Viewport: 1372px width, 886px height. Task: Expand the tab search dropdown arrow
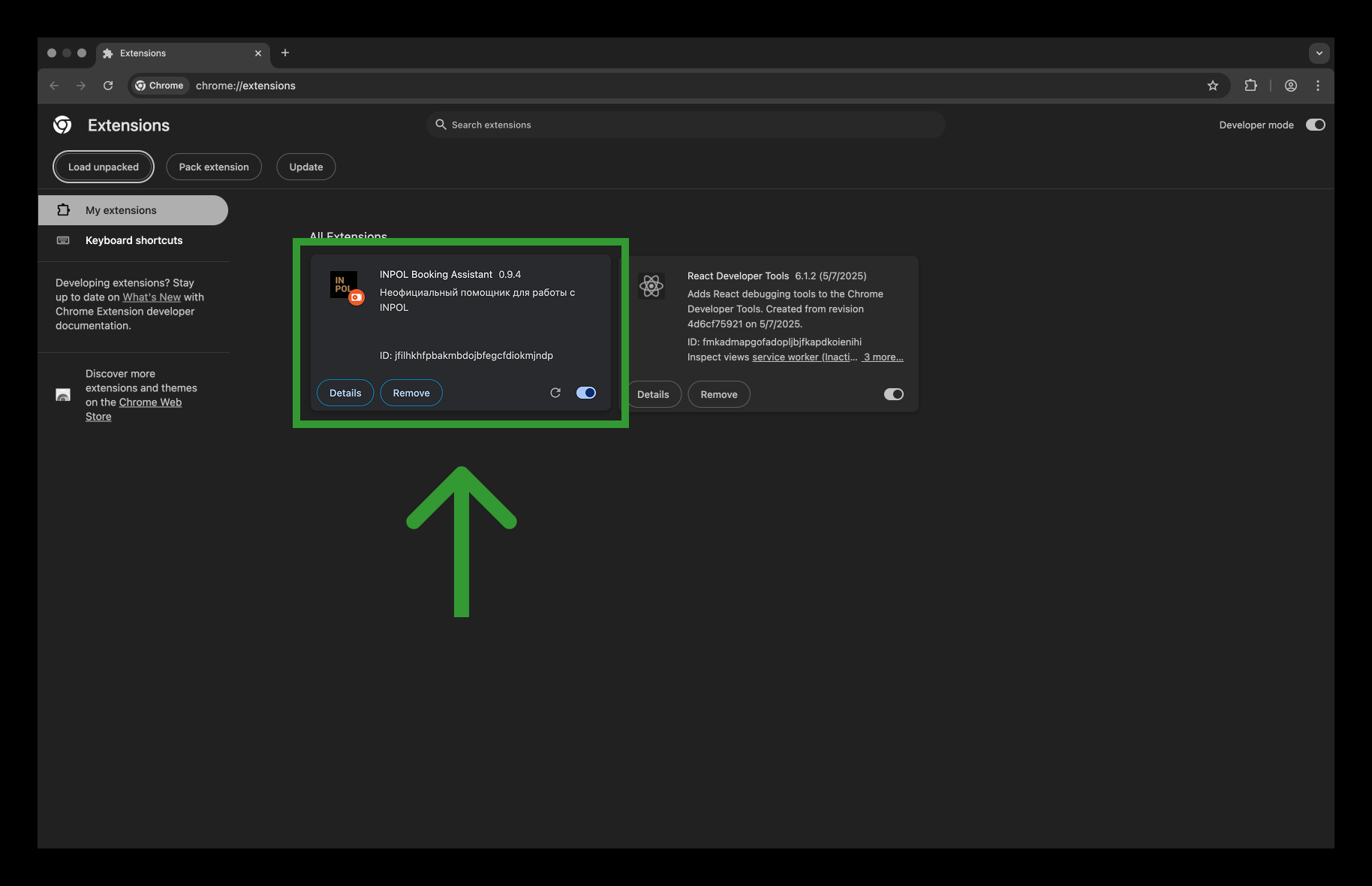[1319, 53]
